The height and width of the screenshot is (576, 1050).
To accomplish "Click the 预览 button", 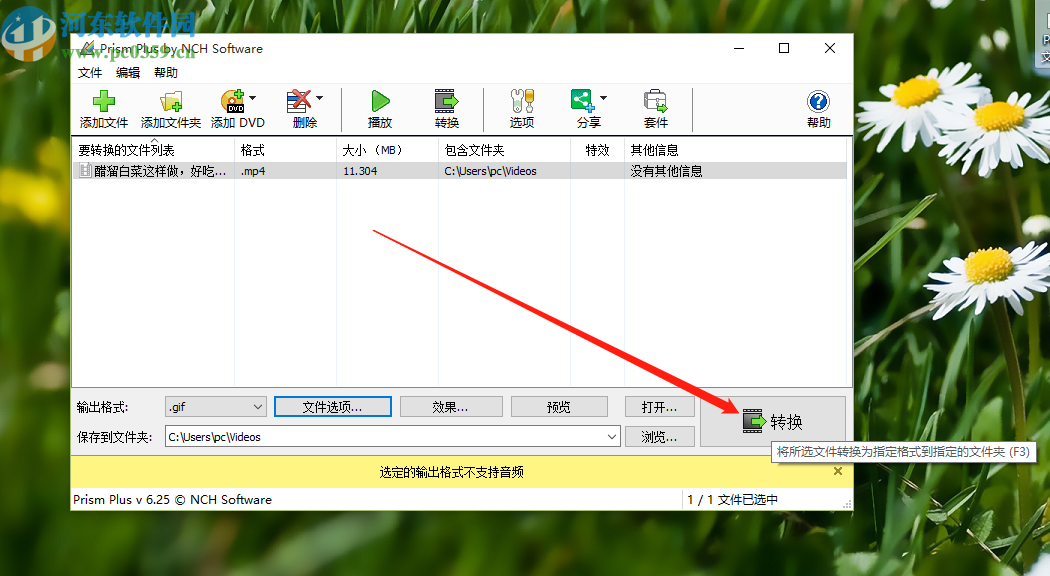I will 559,407.
